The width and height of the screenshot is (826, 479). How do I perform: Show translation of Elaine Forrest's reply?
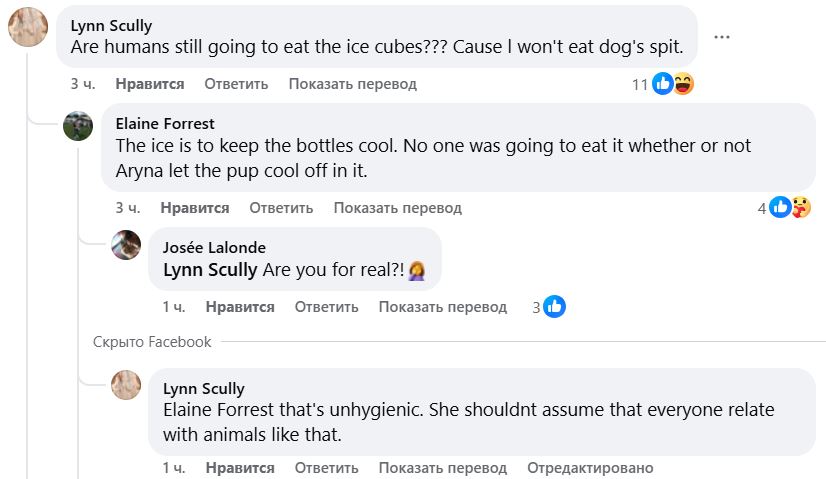398,208
